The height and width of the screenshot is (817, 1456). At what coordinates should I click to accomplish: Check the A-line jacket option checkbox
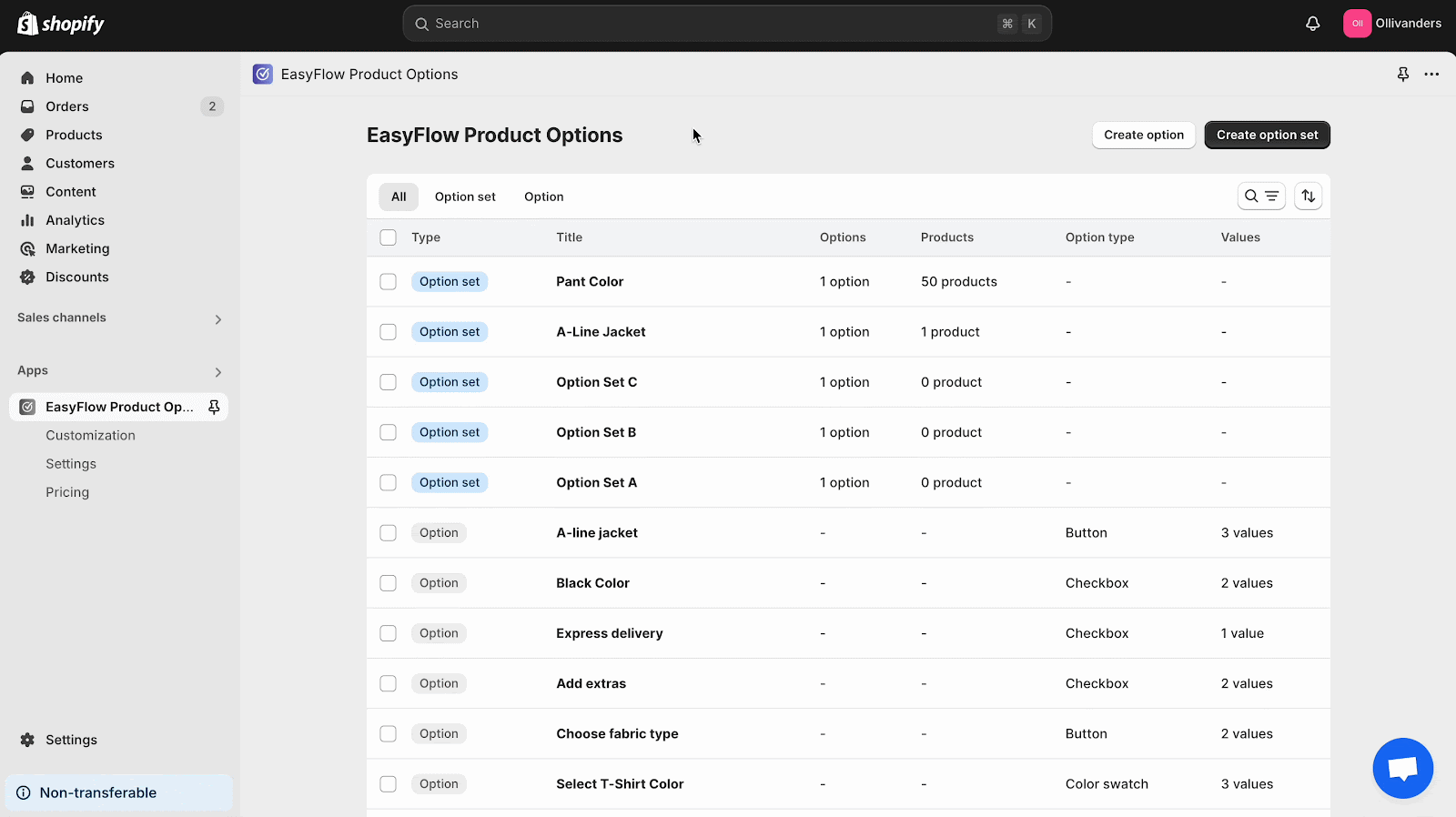[x=389, y=533]
